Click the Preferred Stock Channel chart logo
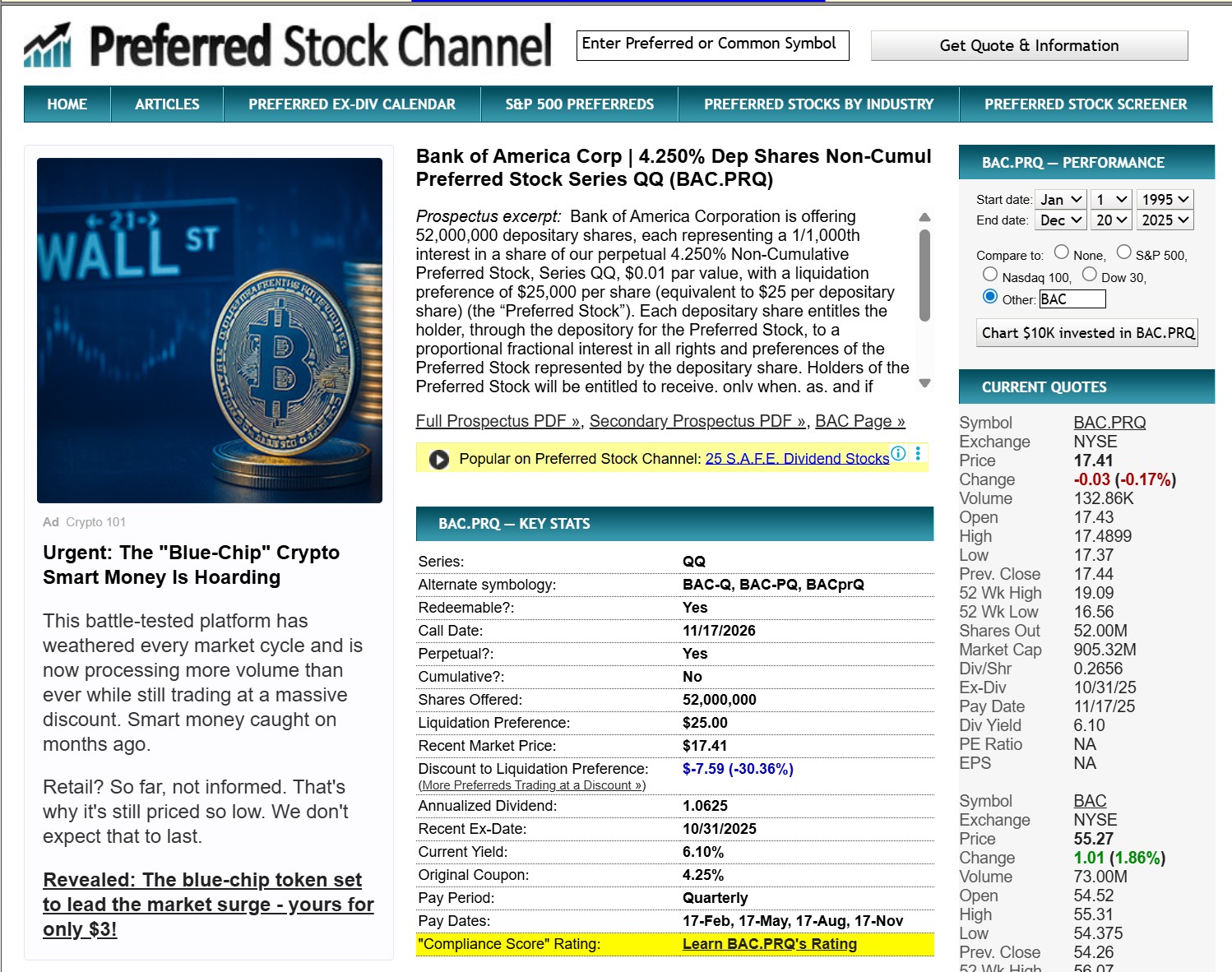 click(x=48, y=45)
